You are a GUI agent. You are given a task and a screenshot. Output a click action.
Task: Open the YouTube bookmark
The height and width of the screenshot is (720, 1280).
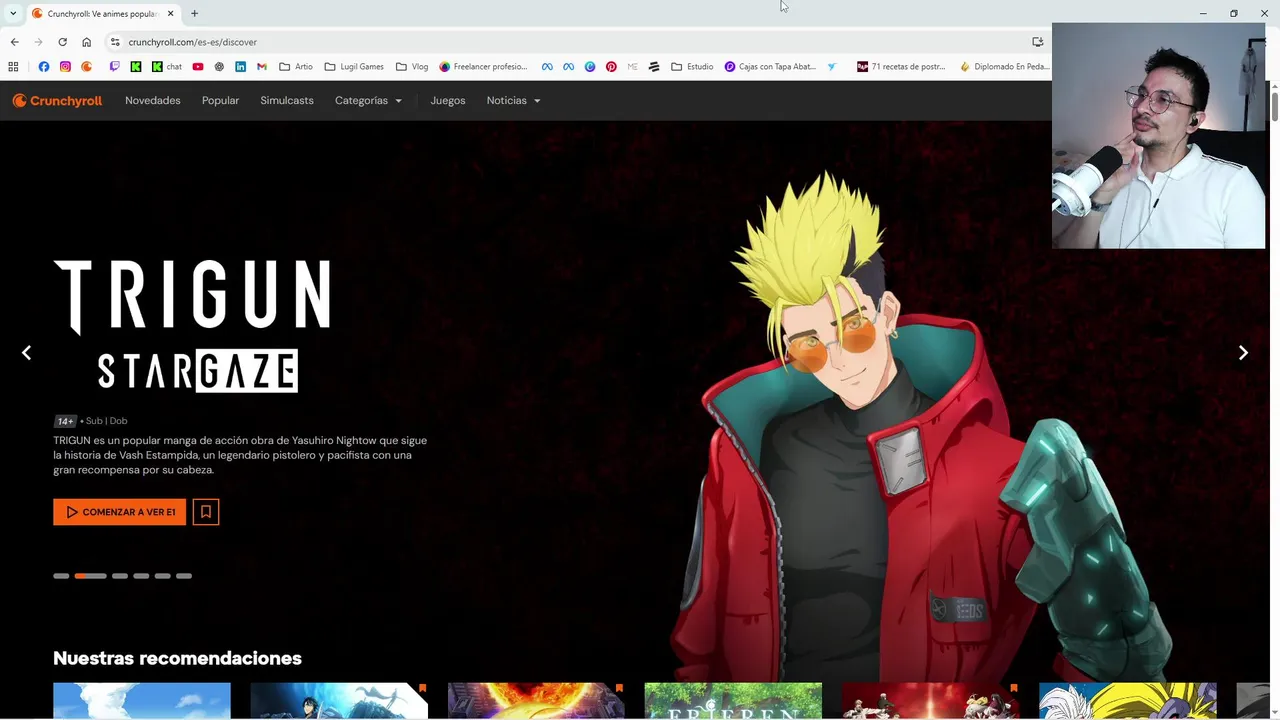point(198,67)
